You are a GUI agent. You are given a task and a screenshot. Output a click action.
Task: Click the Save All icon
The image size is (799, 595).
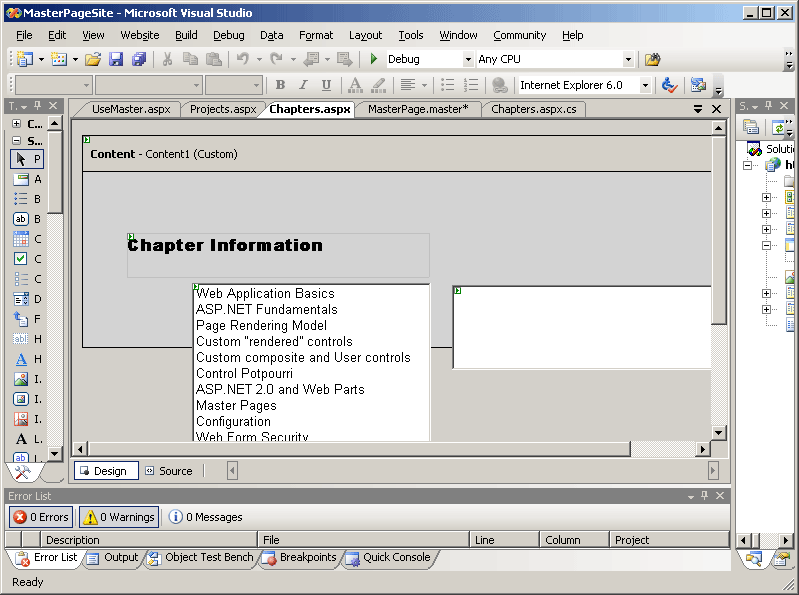click(x=139, y=60)
